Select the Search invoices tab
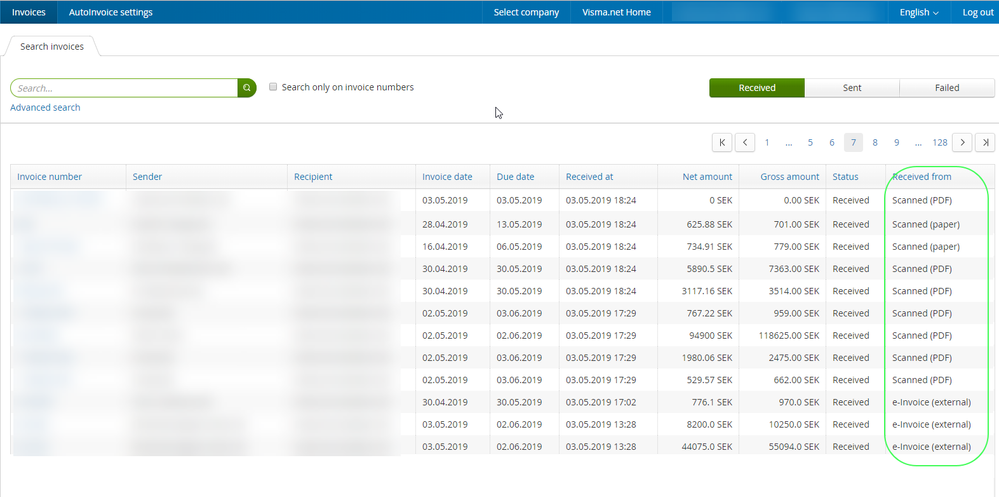999x497 pixels. tap(52, 47)
